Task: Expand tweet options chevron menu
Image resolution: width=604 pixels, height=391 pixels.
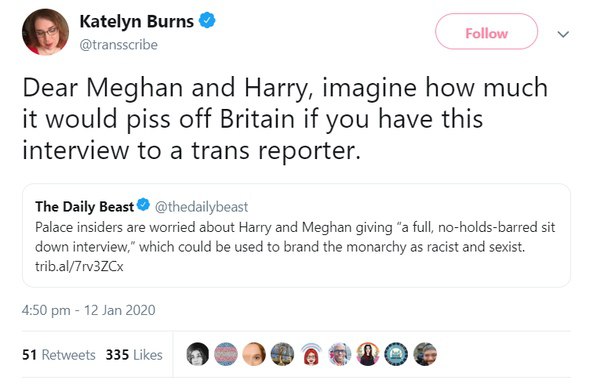Action: 563,34
